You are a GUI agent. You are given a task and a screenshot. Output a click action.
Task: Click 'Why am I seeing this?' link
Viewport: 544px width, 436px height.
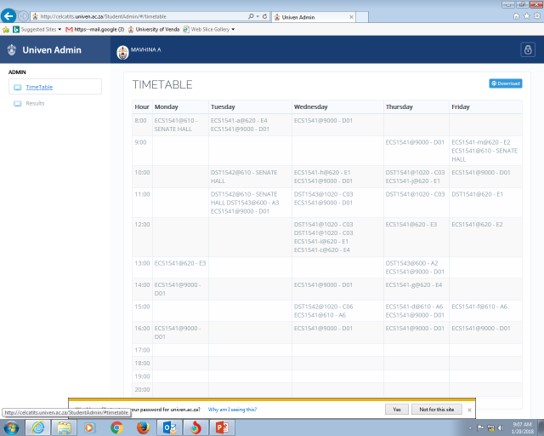pos(232,410)
